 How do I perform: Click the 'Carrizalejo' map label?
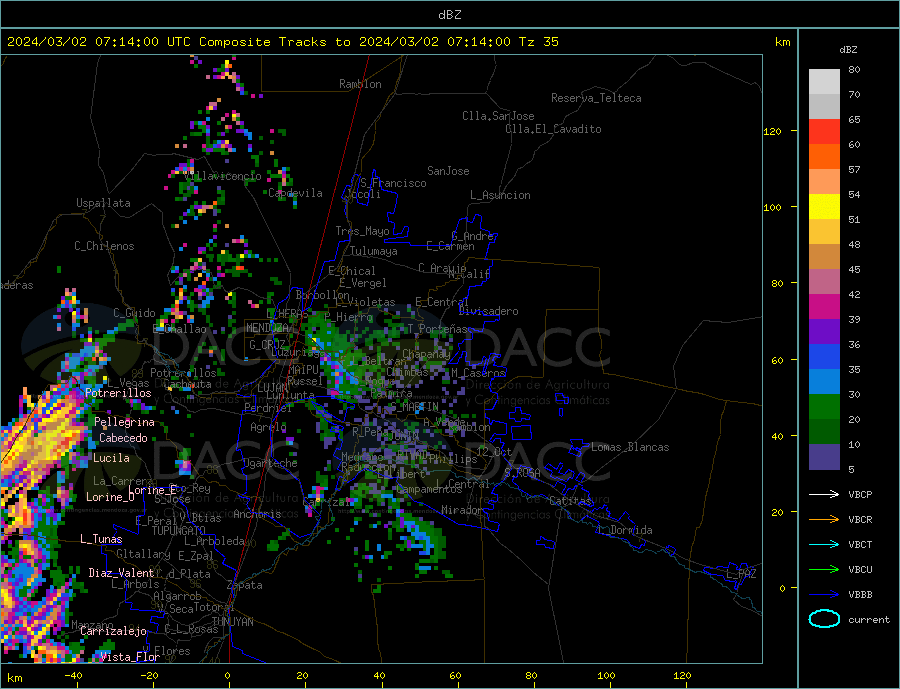coord(113,632)
